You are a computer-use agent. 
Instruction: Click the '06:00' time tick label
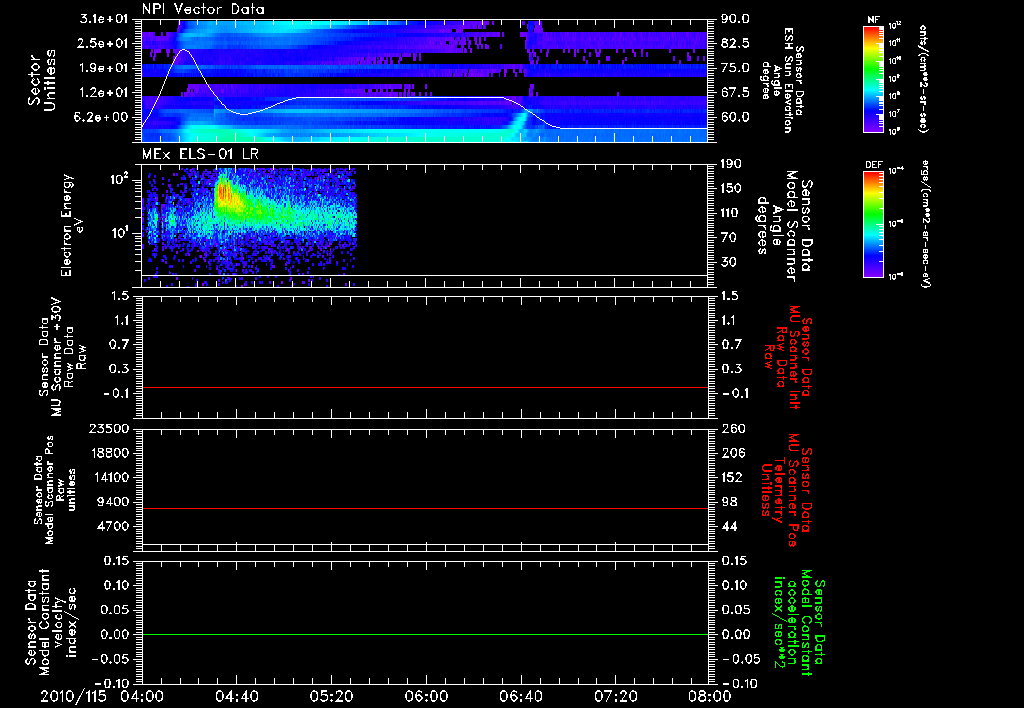(x=426, y=696)
